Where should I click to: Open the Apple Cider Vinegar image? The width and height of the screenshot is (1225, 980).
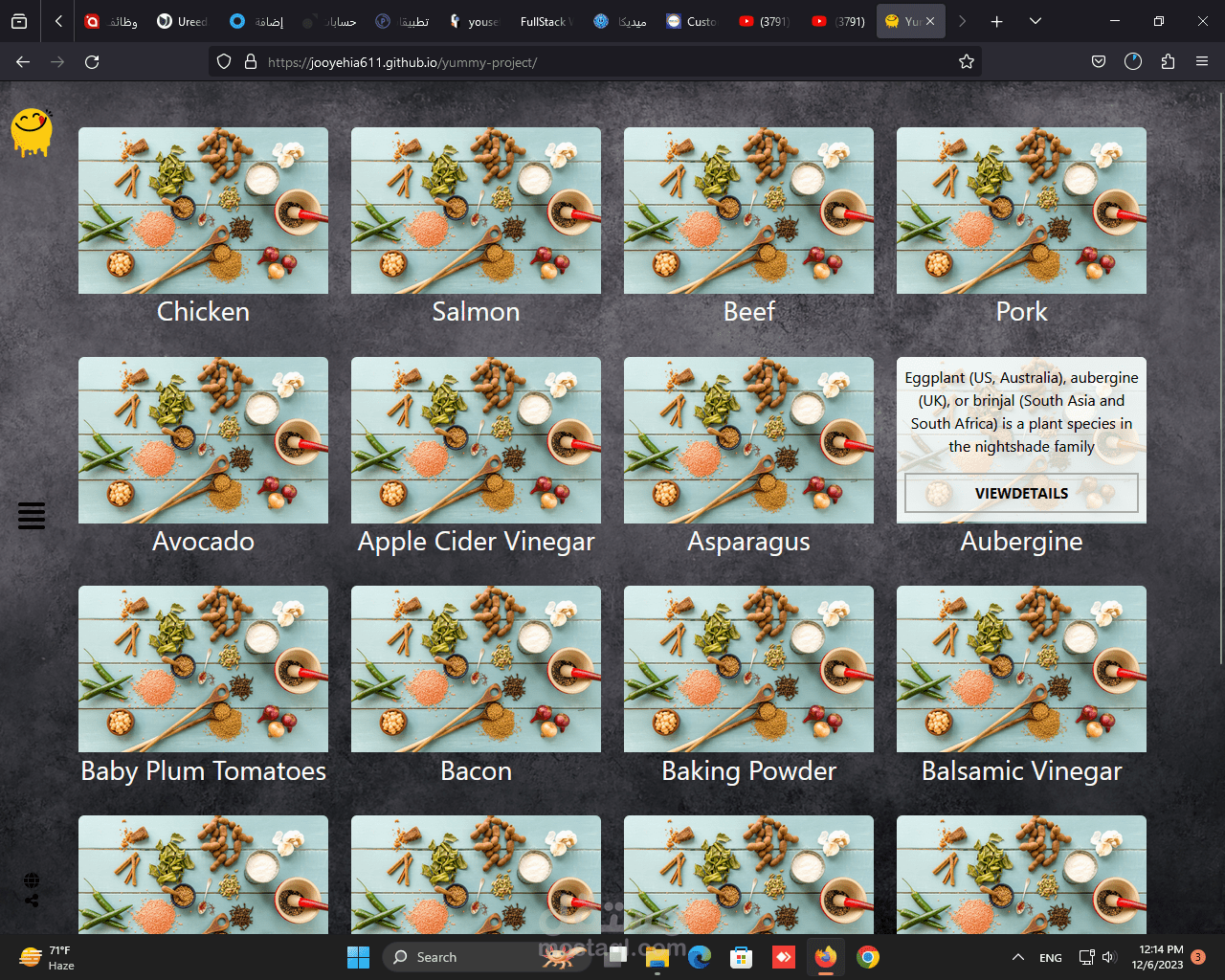(x=476, y=440)
